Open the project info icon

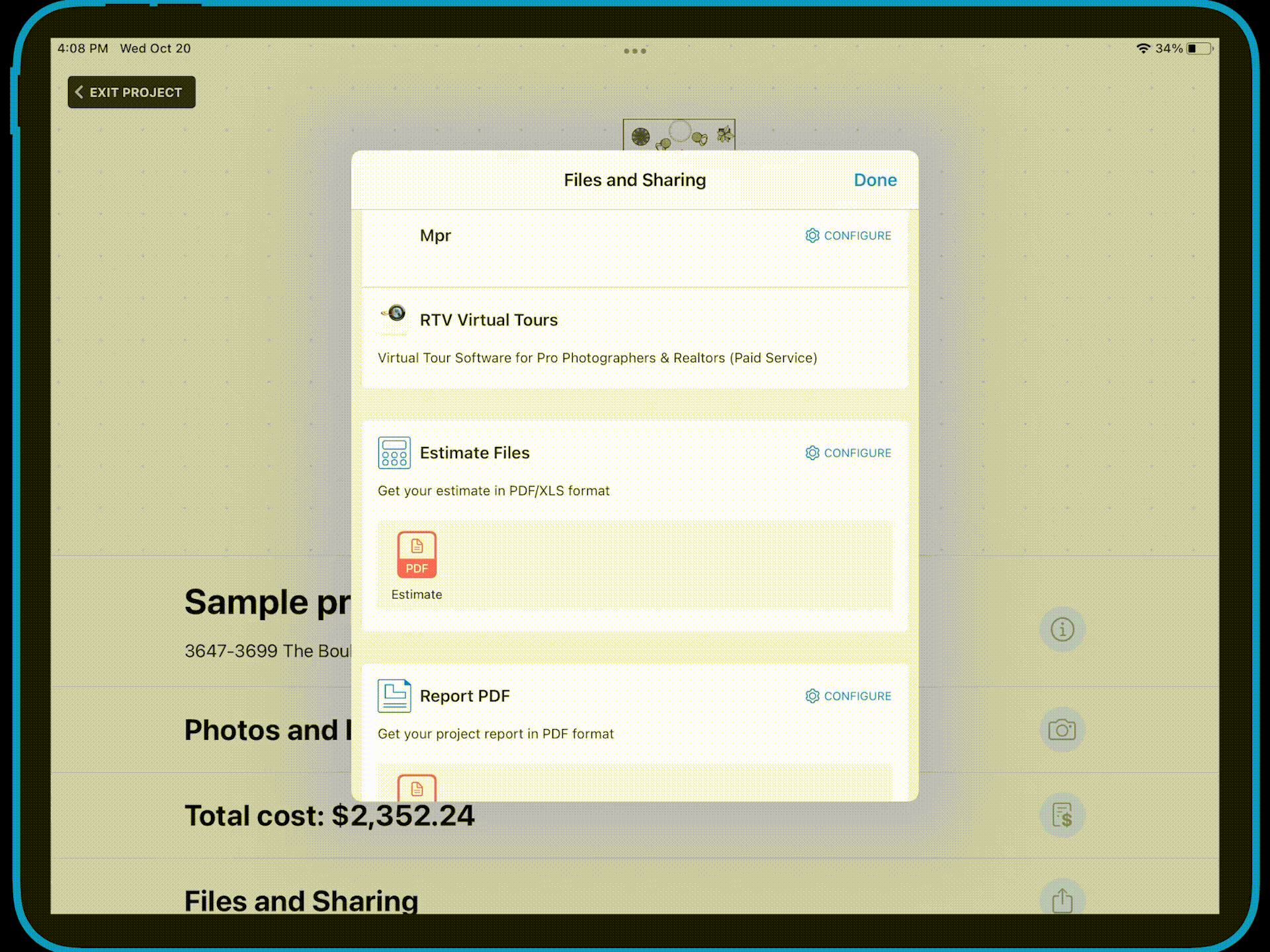1062,629
